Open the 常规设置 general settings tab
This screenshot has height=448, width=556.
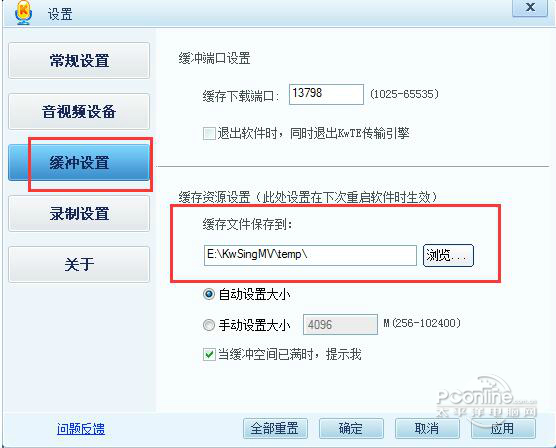[79, 60]
